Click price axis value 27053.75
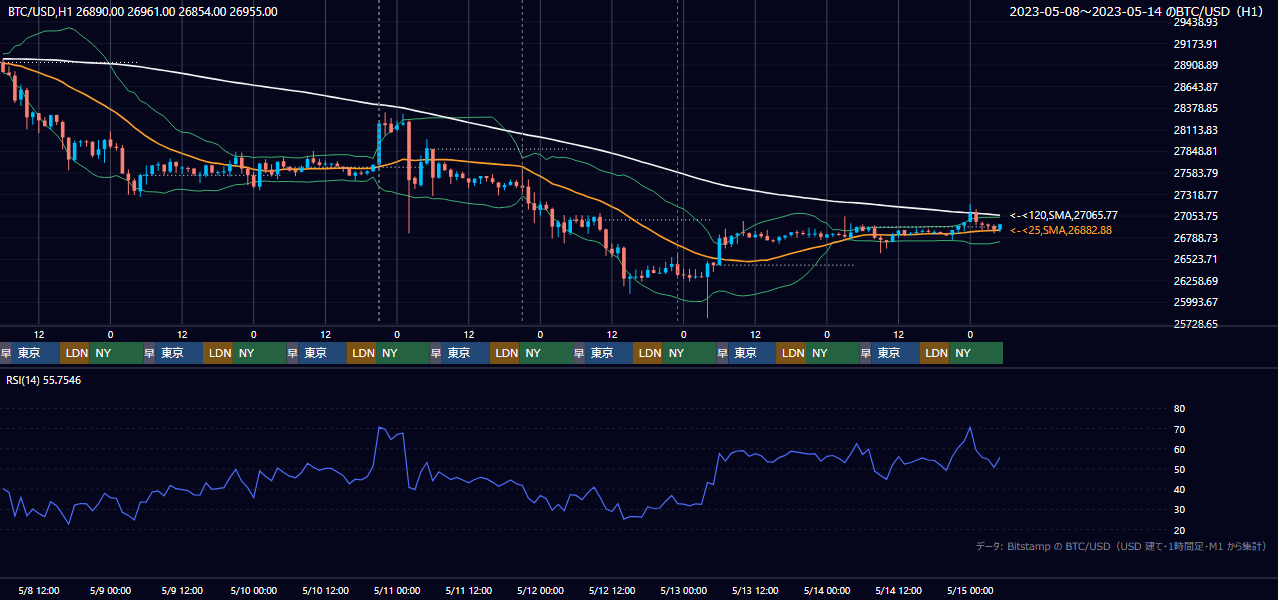The height and width of the screenshot is (600, 1278). (1195, 216)
